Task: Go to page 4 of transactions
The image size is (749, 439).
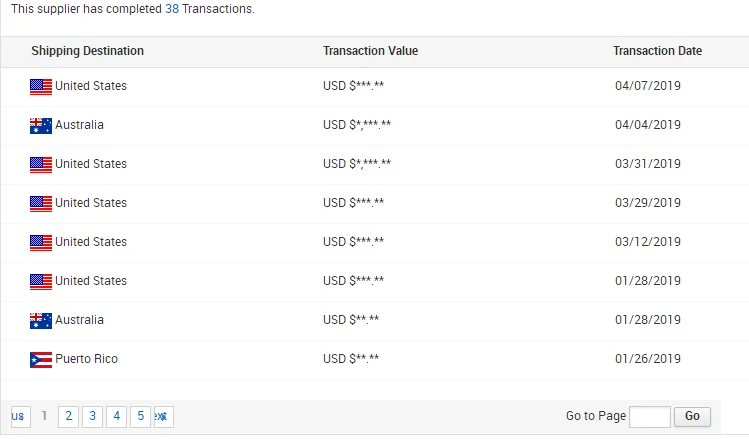Action: 116,417
